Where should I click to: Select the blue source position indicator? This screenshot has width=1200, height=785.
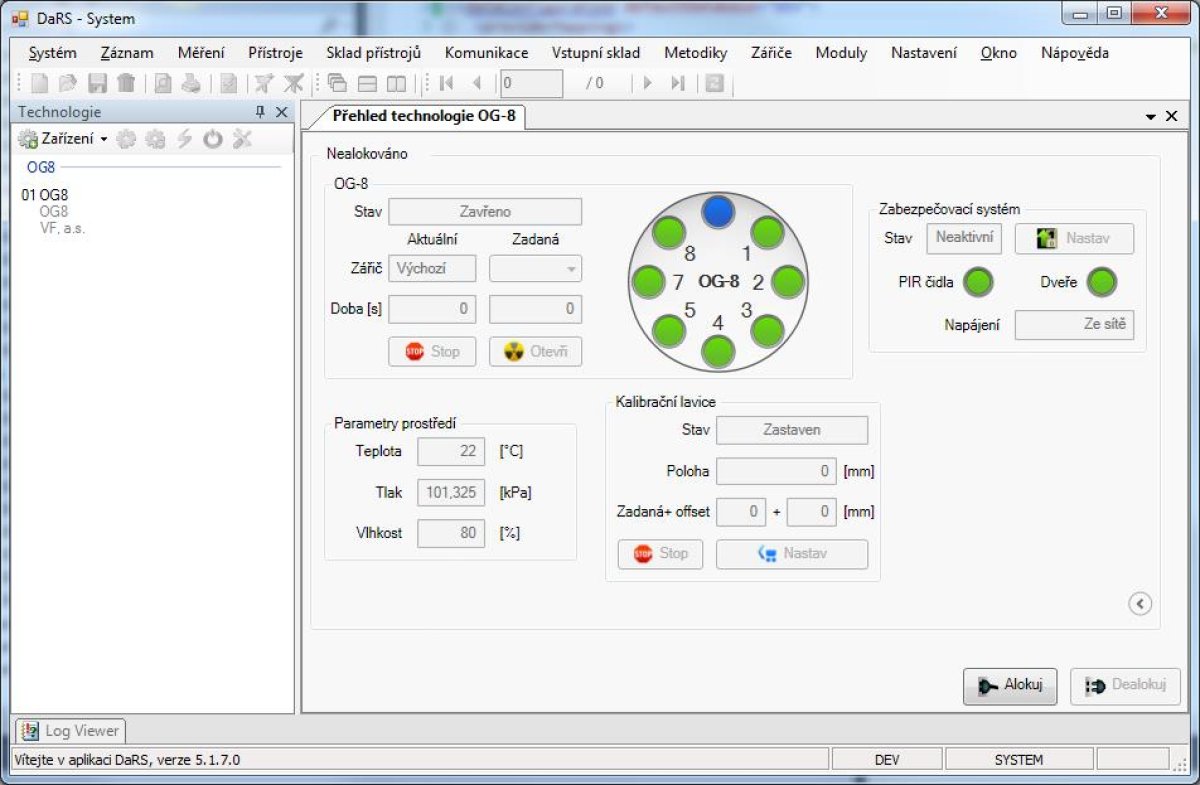pos(718,211)
